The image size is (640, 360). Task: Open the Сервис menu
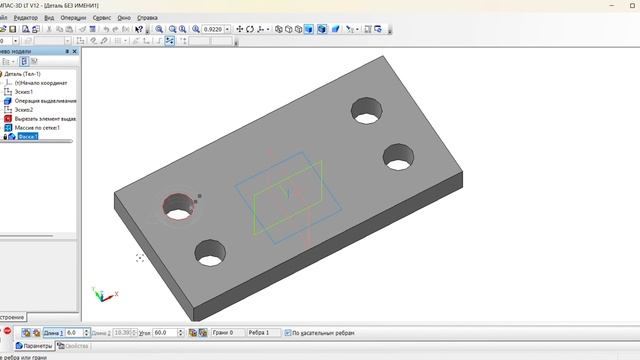[x=102, y=18]
